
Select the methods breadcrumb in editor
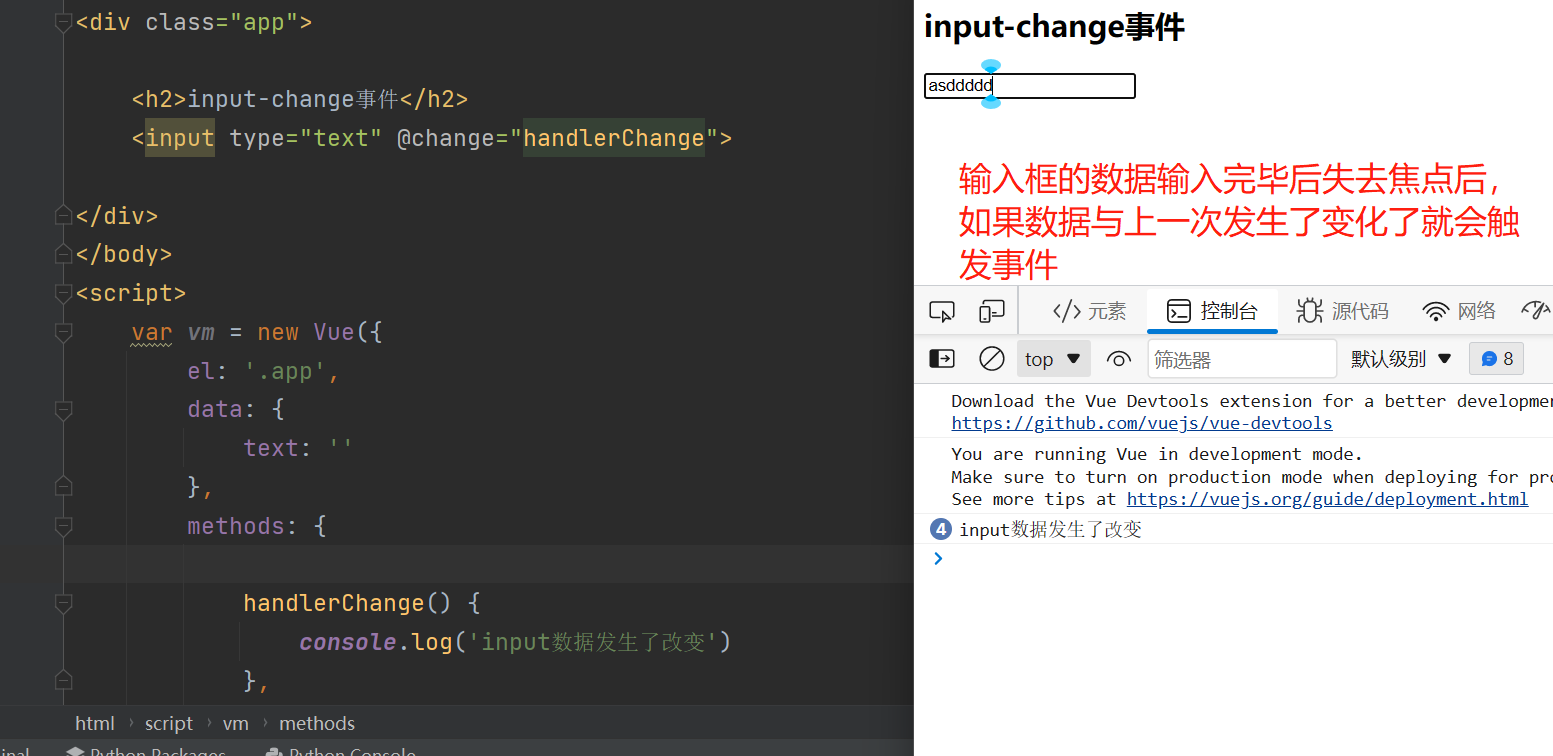tap(317, 723)
